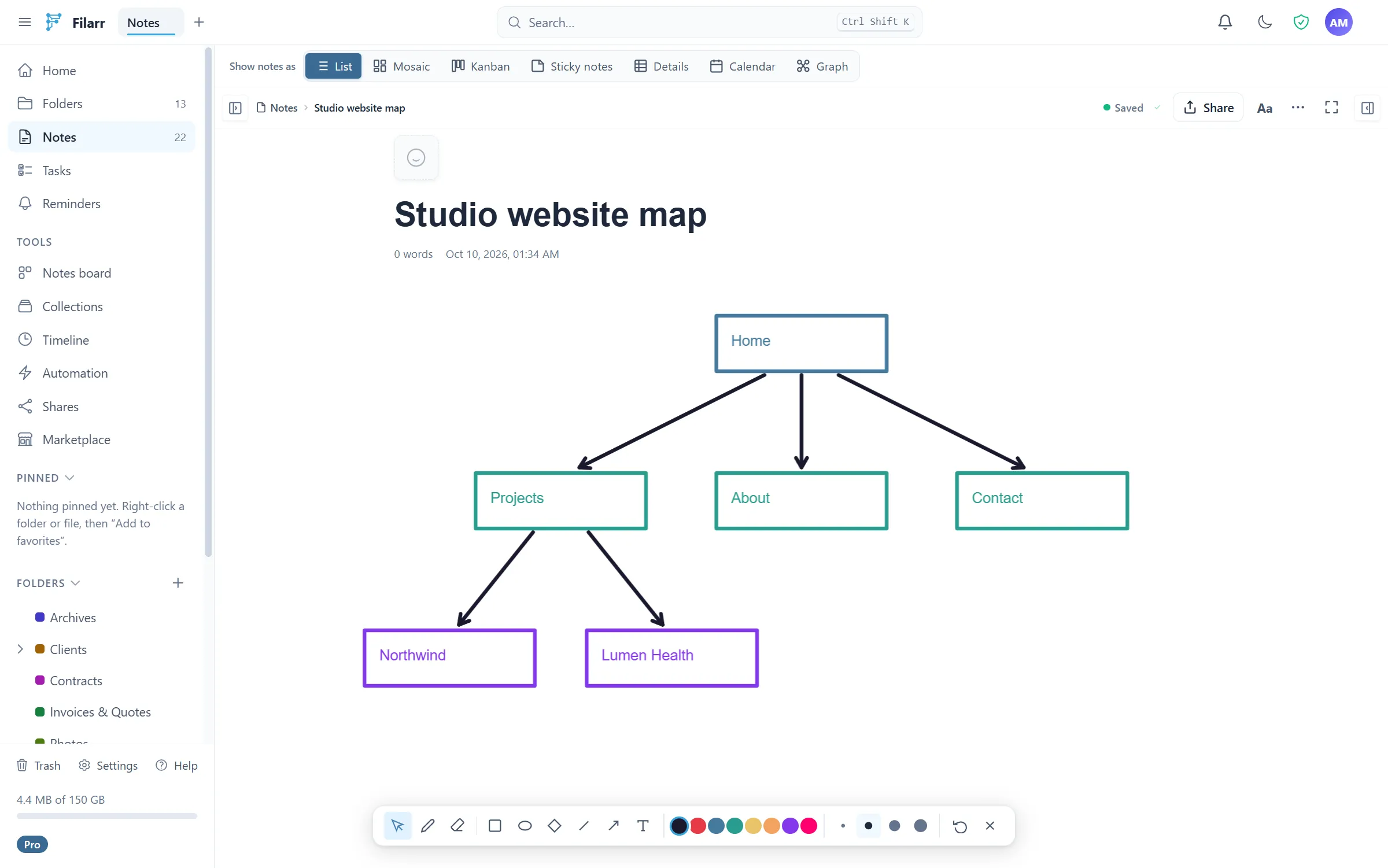This screenshot has width=1388, height=868.
Task: Open the notifications bell
Action: 1225,22
